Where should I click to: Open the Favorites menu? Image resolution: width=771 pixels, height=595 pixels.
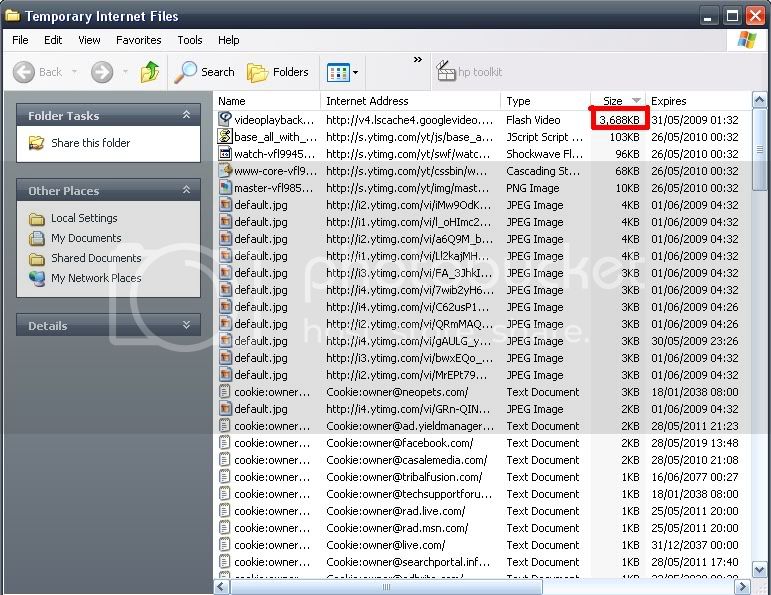coord(138,40)
